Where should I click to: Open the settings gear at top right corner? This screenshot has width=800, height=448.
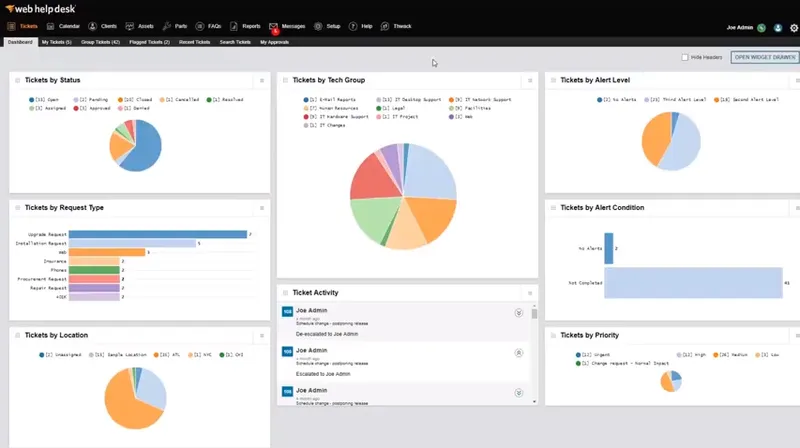[x=794, y=28]
